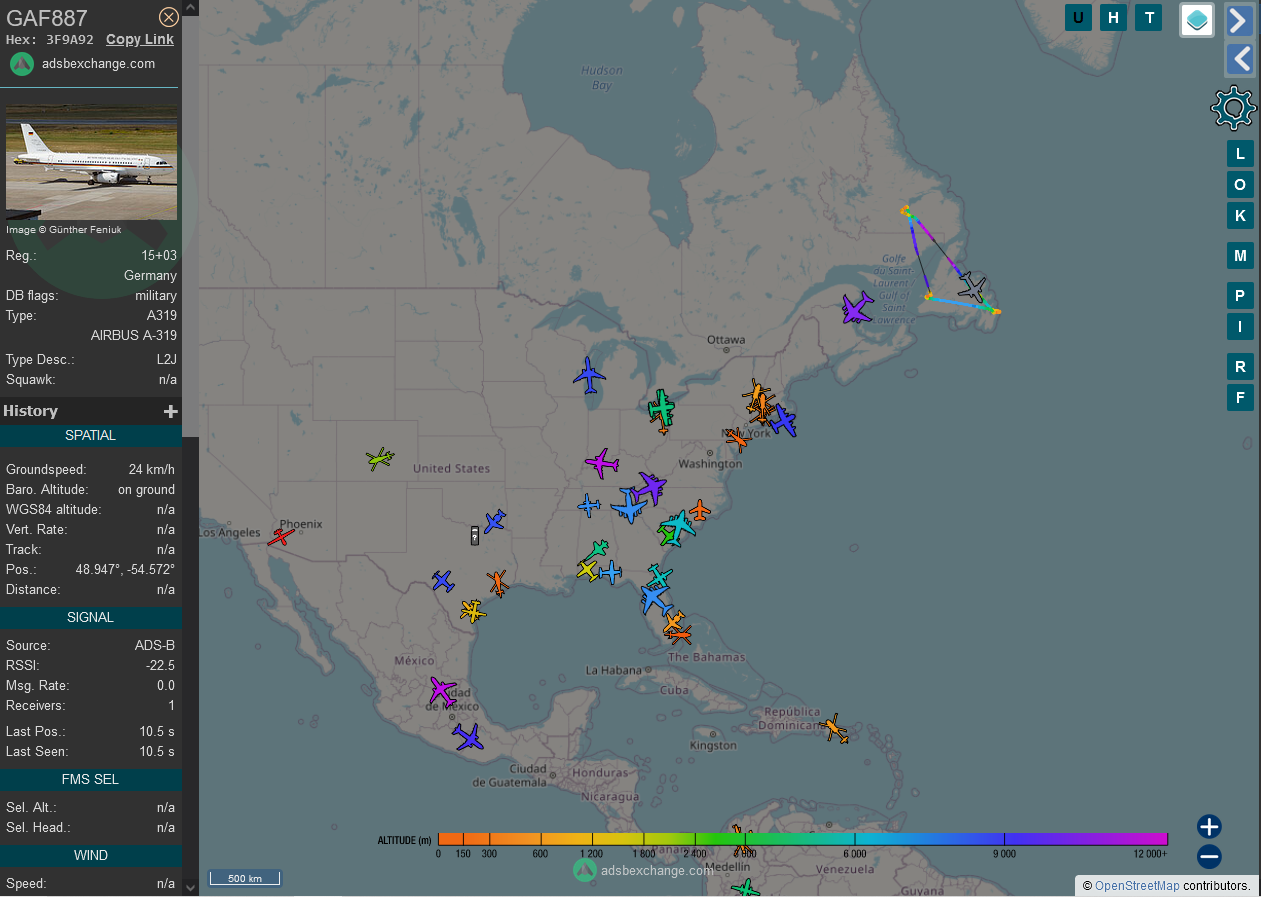The height and width of the screenshot is (897, 1261).
Task: Click the position value 48.947°, -54.572°
Action: click(x=125, y=570)
